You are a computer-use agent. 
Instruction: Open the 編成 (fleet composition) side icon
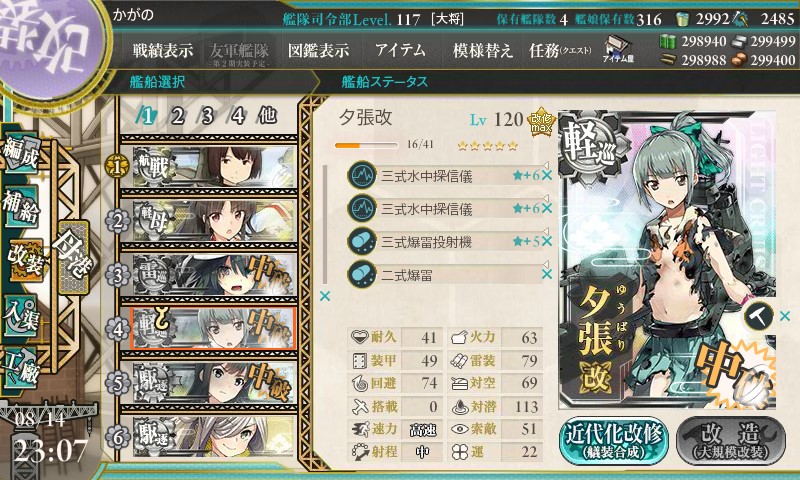pyautogui.click(x=21, y=154)
